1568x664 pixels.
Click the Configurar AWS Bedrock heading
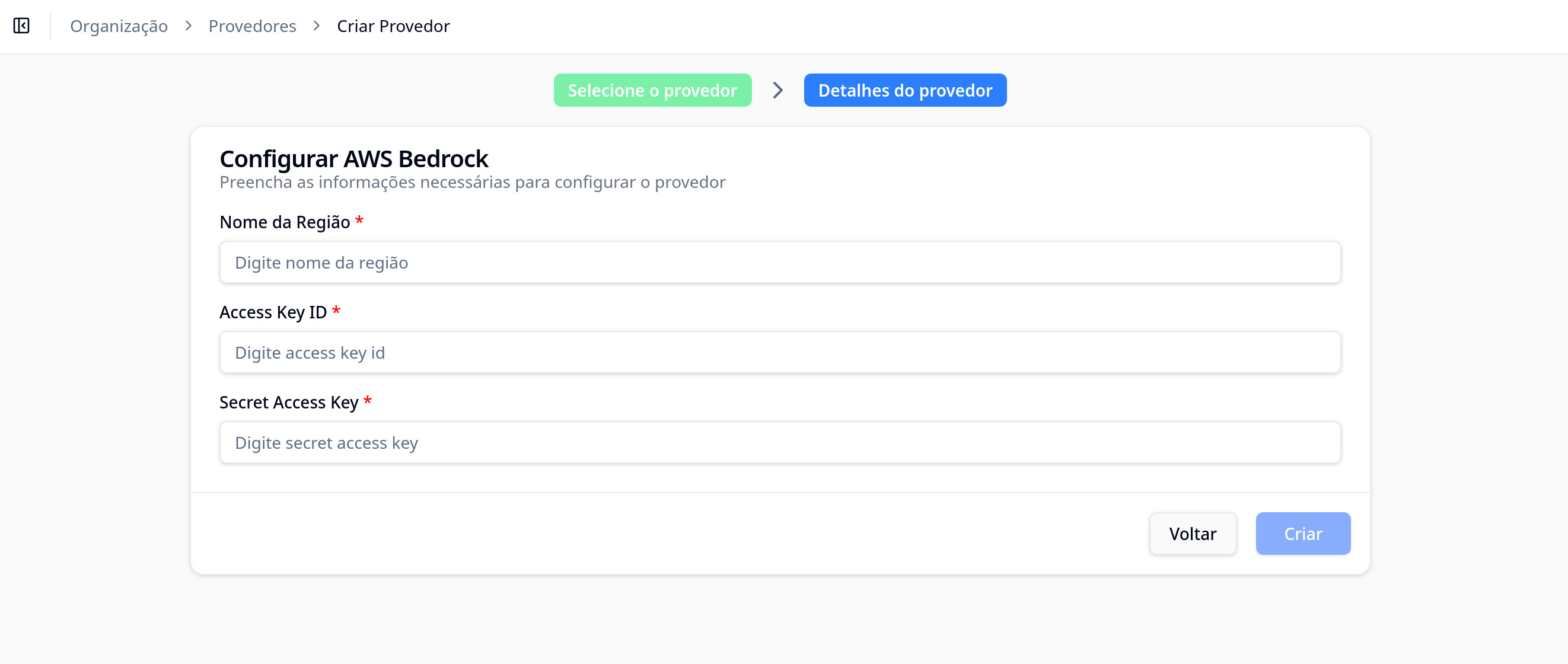(x=353, y=158)
